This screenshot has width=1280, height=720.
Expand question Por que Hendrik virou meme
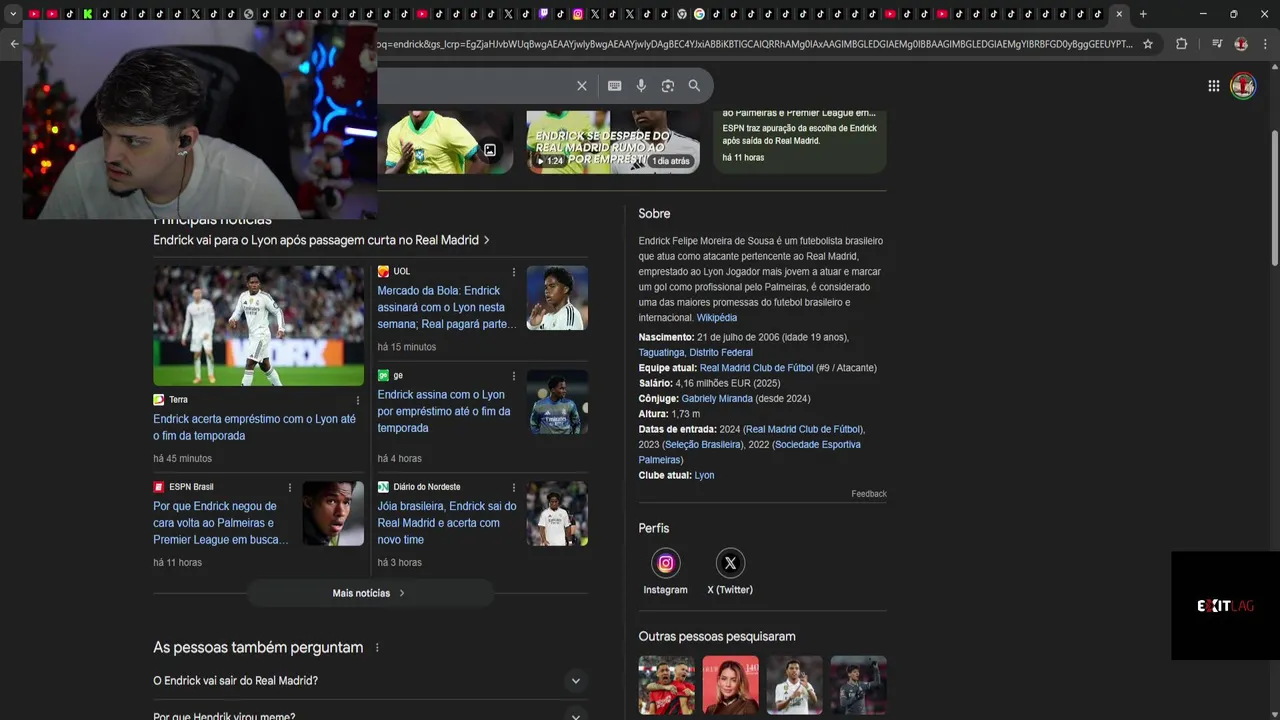pyautogui.click(x=368, y=715)
